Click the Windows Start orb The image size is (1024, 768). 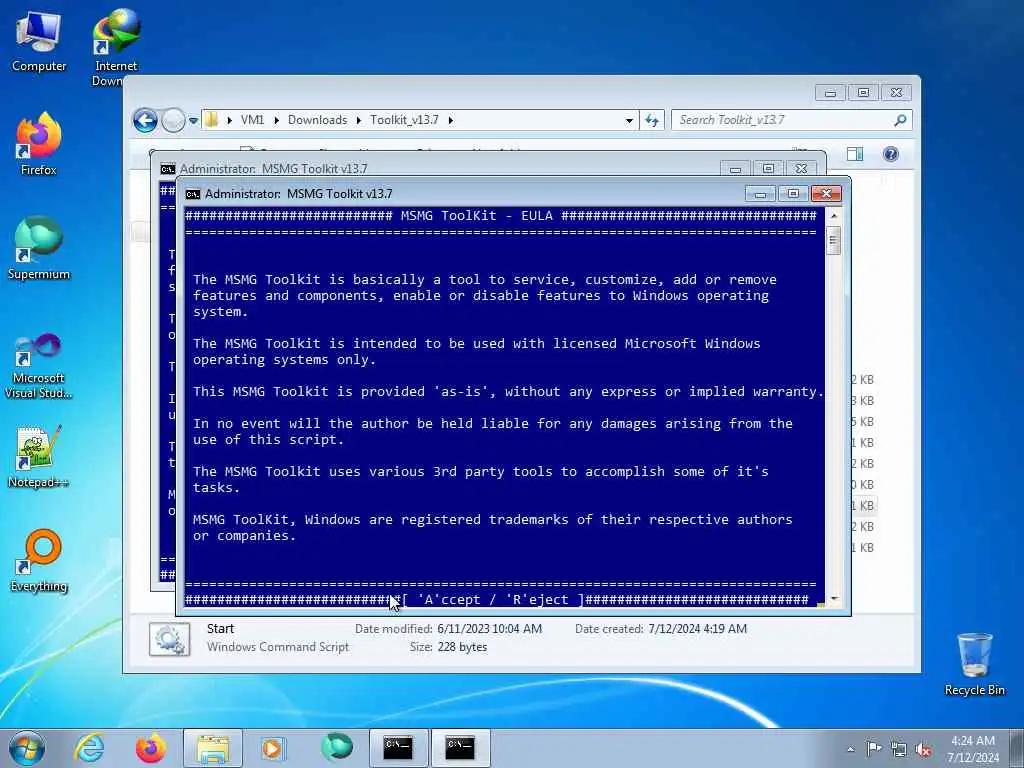coord(27,748)
